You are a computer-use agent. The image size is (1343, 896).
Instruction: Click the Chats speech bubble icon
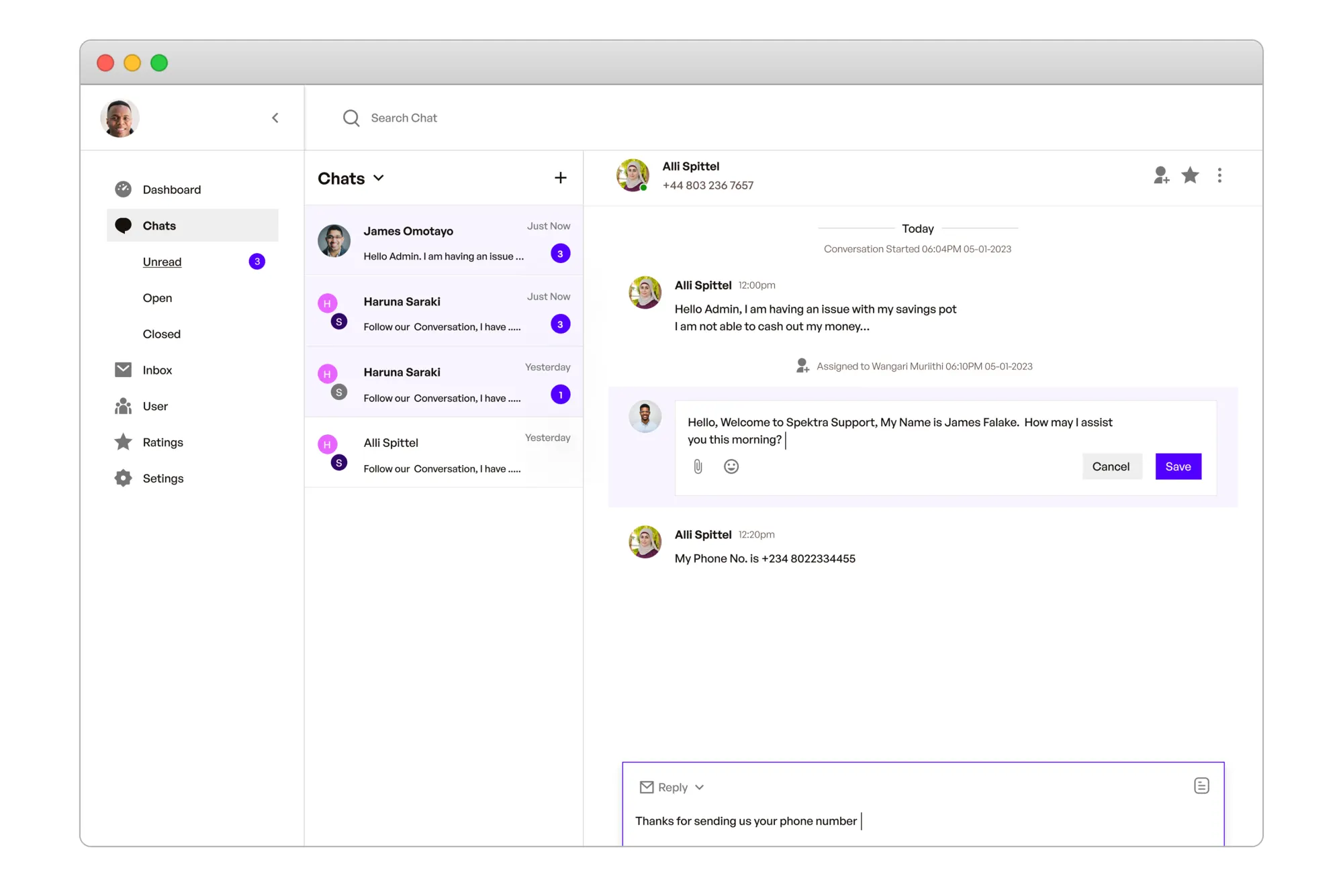(x=123, y=226)
